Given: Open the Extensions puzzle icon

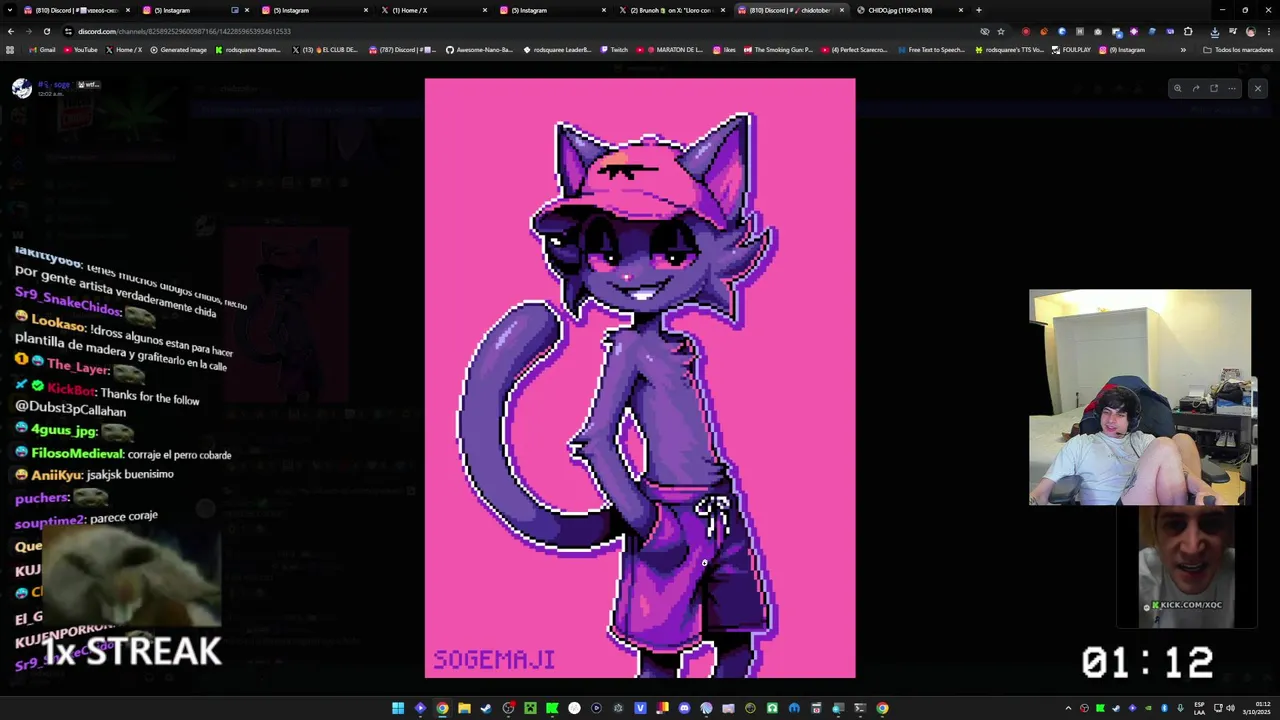Looking at the screenshot, I should [1188, 31].
